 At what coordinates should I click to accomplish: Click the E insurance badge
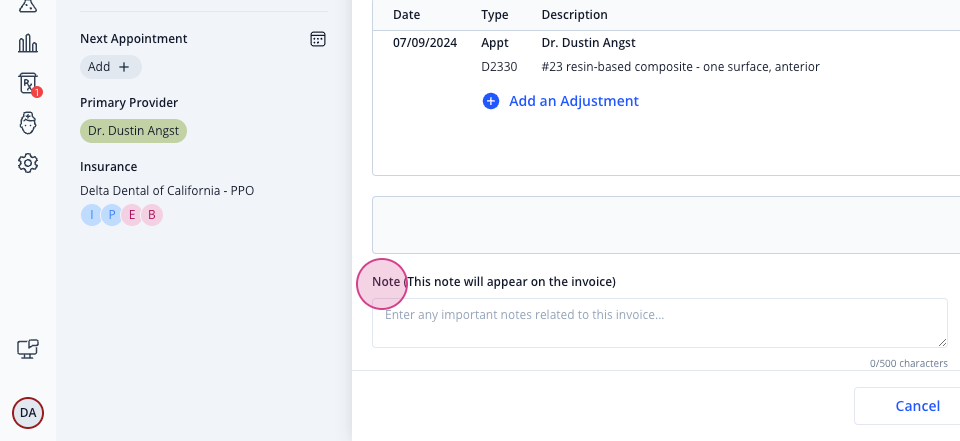point(132,215)
